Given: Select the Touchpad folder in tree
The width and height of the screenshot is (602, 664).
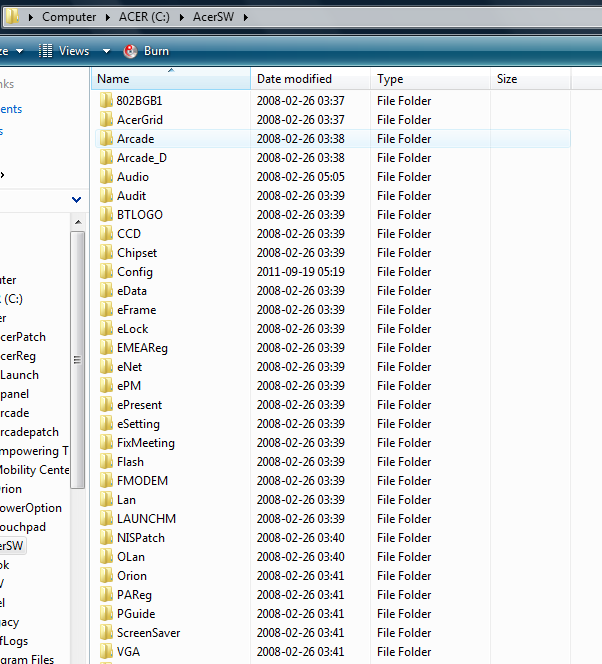Looking at the screenshot, I should 22,527.
